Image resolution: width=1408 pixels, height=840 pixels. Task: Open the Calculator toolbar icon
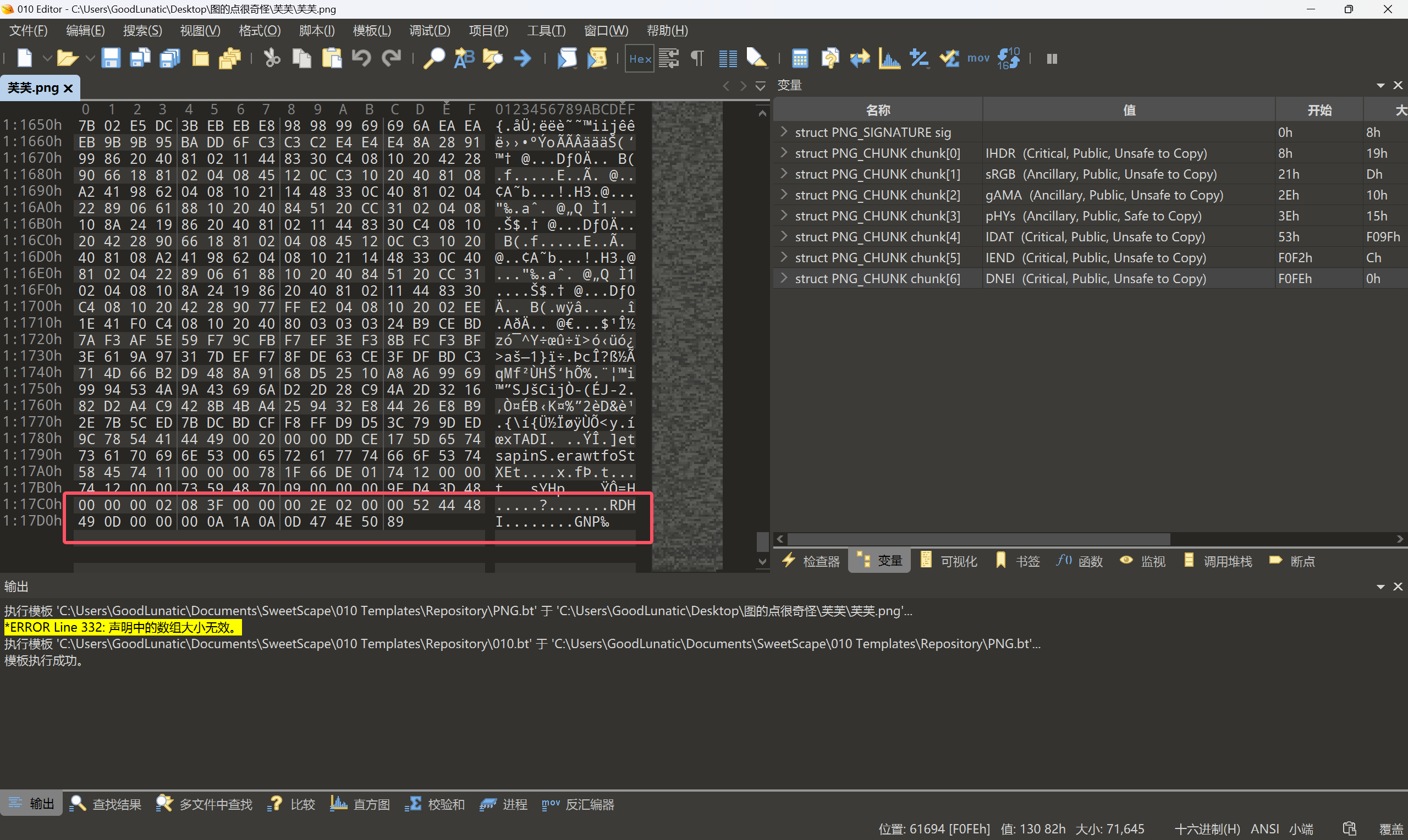(800, 58)
